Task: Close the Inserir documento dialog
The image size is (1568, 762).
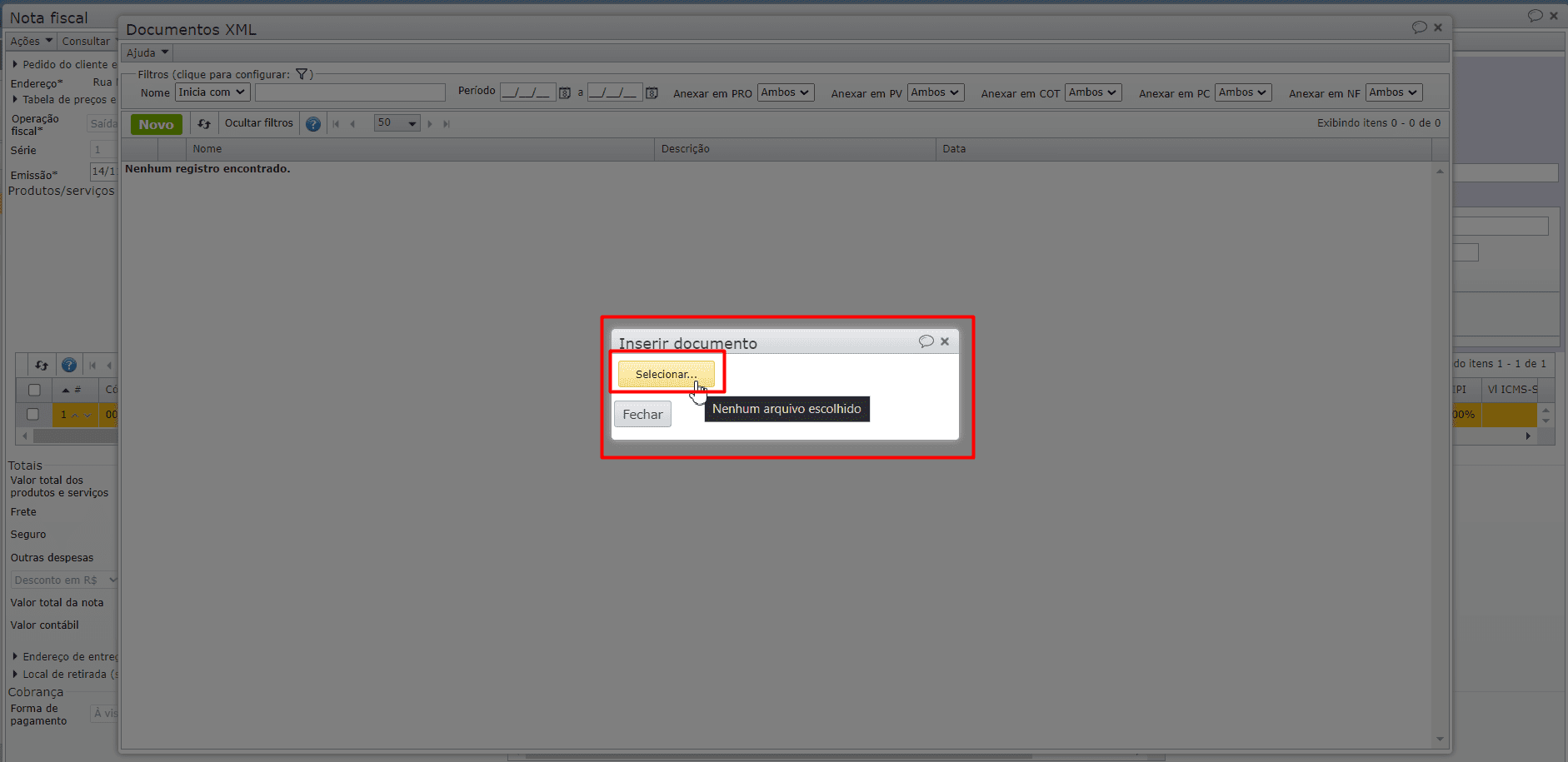Action: [945, 341]
